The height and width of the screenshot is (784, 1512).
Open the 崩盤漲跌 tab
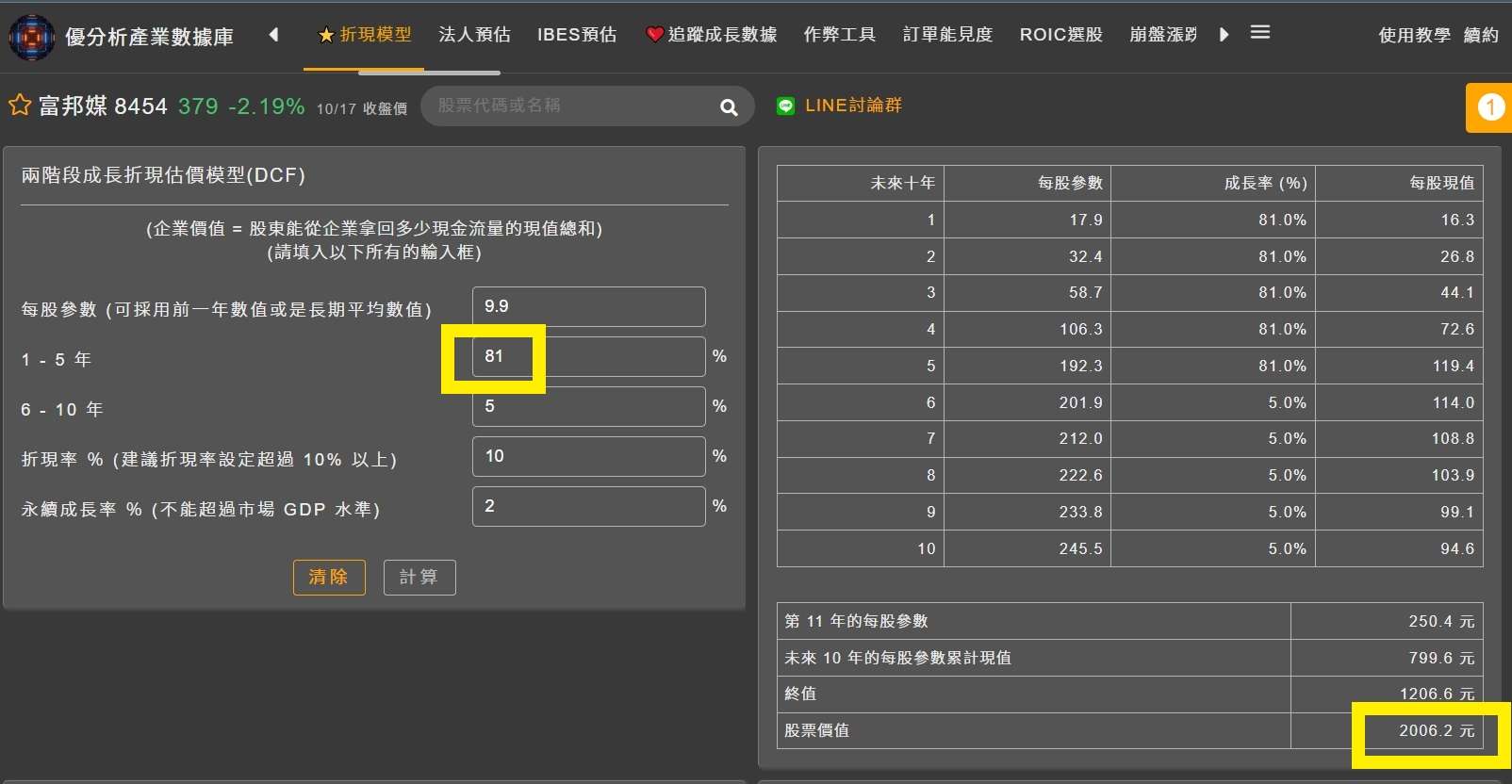coord(1163,35)
